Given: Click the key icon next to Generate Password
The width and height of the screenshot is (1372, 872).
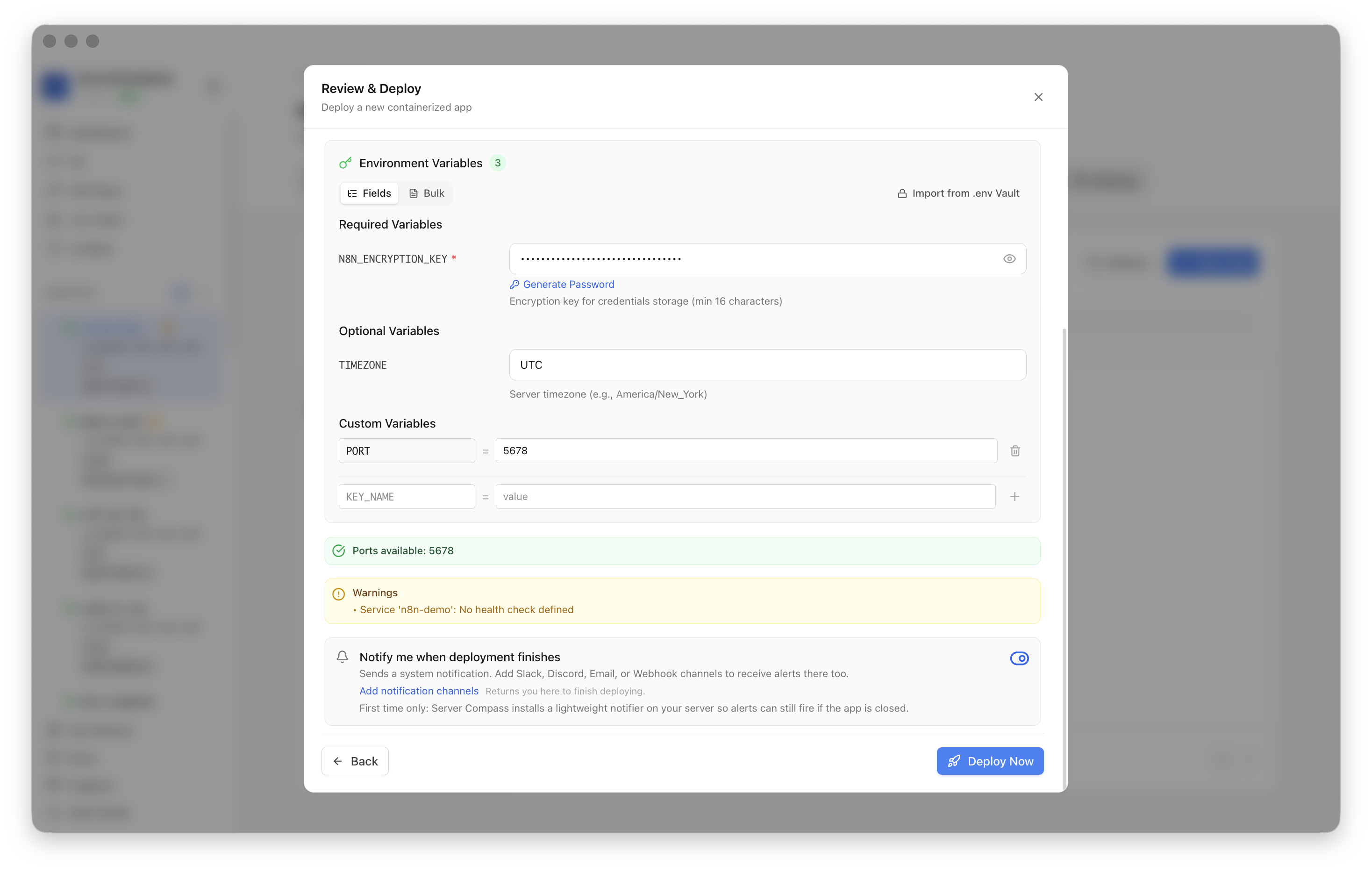Looking at the screenshot, I should (x=514, y=285).
